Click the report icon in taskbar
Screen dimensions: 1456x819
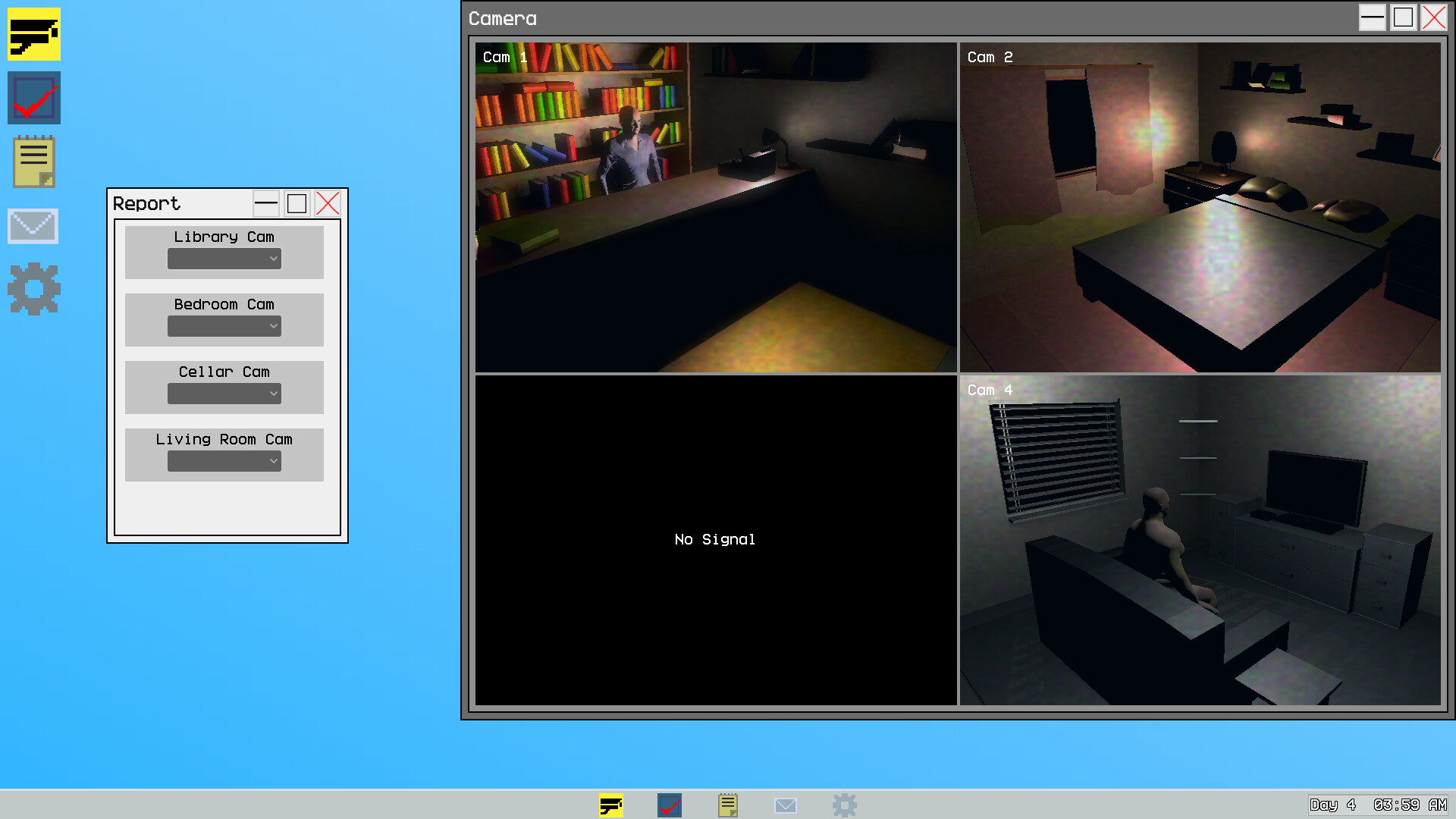click(670, 805)
